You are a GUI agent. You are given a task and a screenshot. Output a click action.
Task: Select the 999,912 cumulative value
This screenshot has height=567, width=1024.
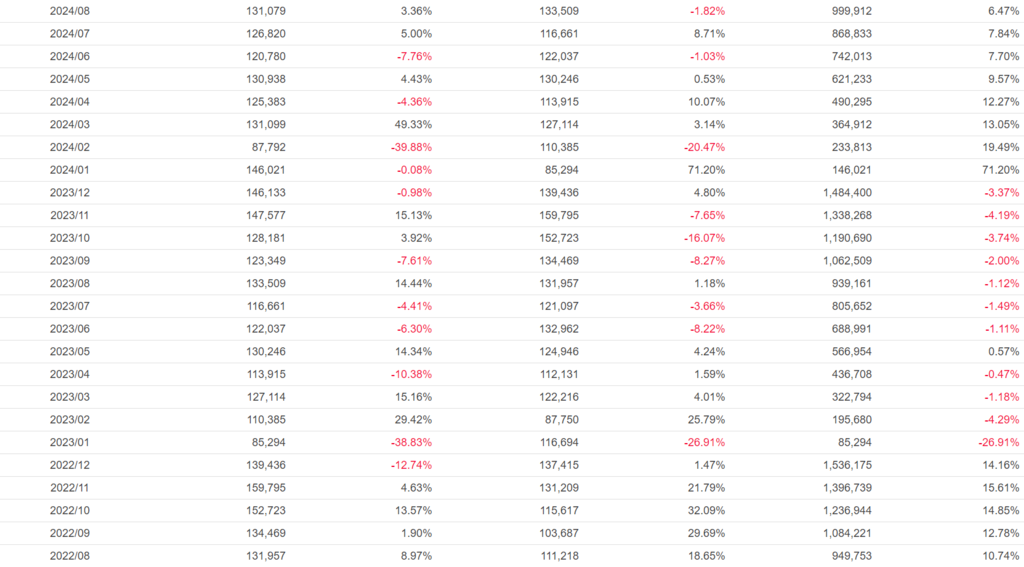pyautogui.click(x=851, y=11)
